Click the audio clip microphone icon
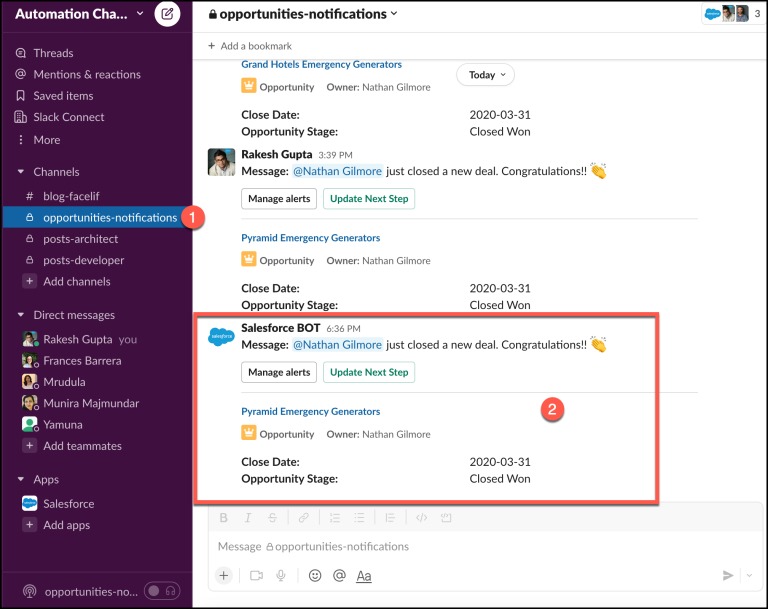 pyautogui.click(x=281, y=576)
